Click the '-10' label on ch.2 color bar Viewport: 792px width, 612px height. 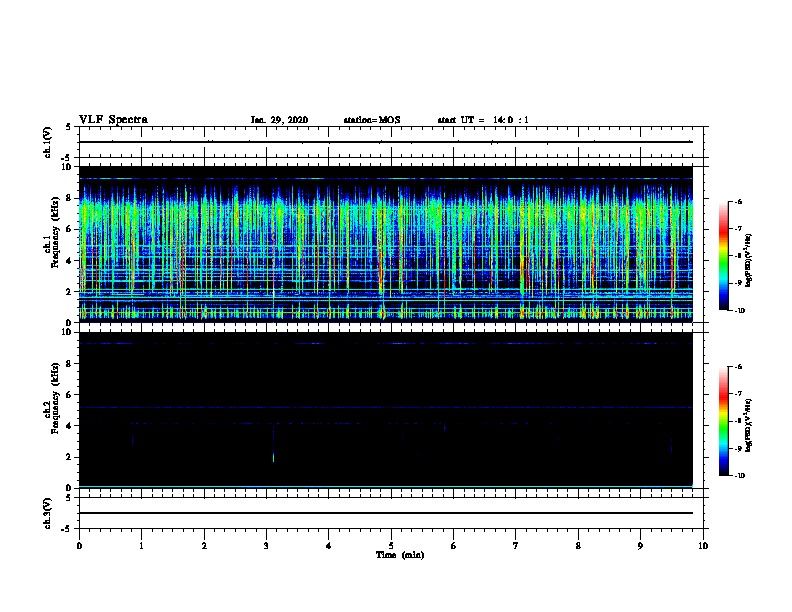739,476
